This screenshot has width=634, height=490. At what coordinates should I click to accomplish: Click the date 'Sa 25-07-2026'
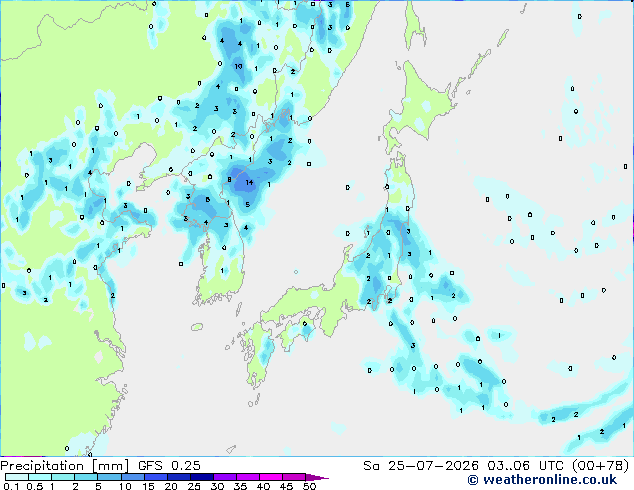(x=421, y=466)
